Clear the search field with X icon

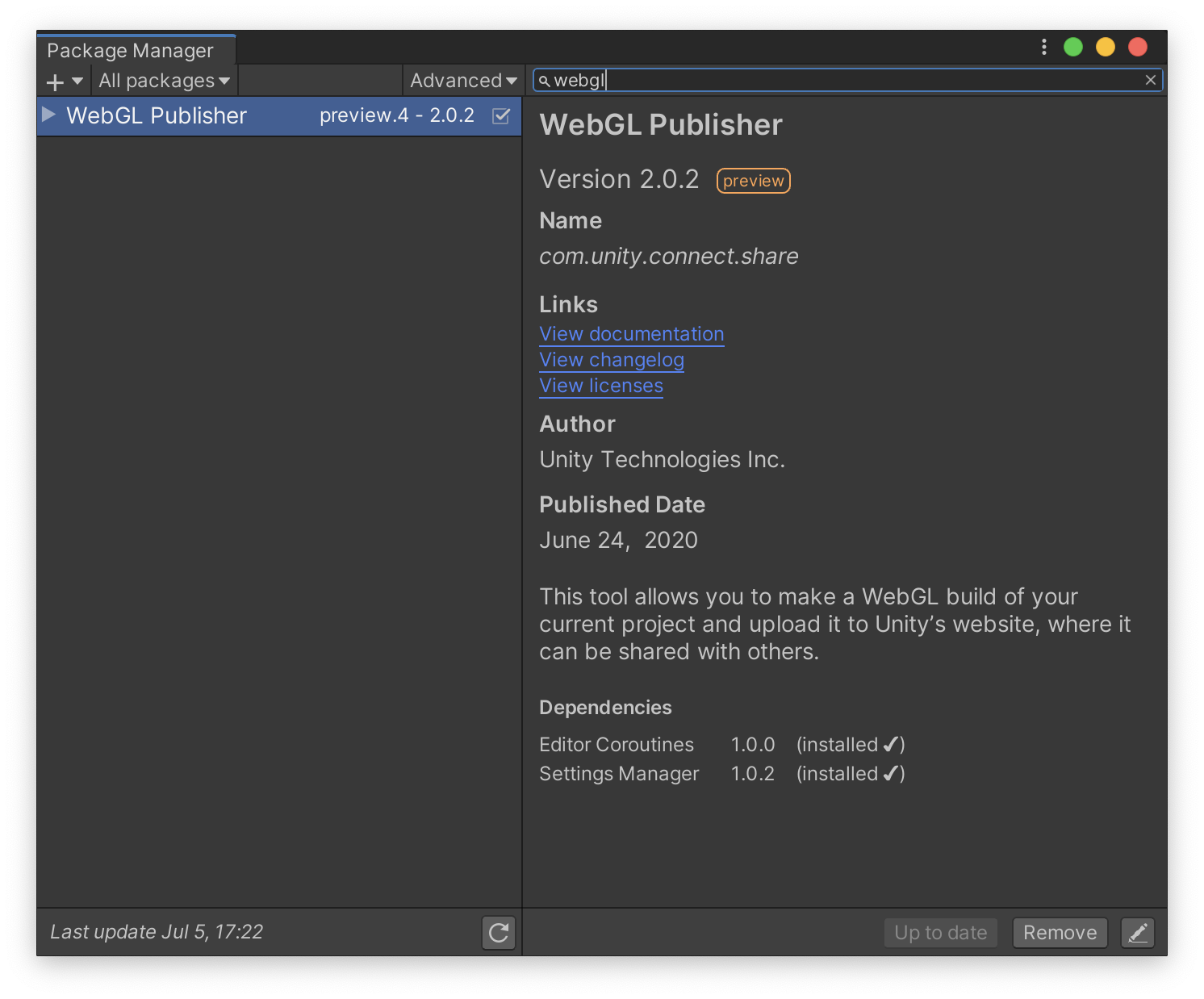pyautogui.click(x=1151, y=80)
